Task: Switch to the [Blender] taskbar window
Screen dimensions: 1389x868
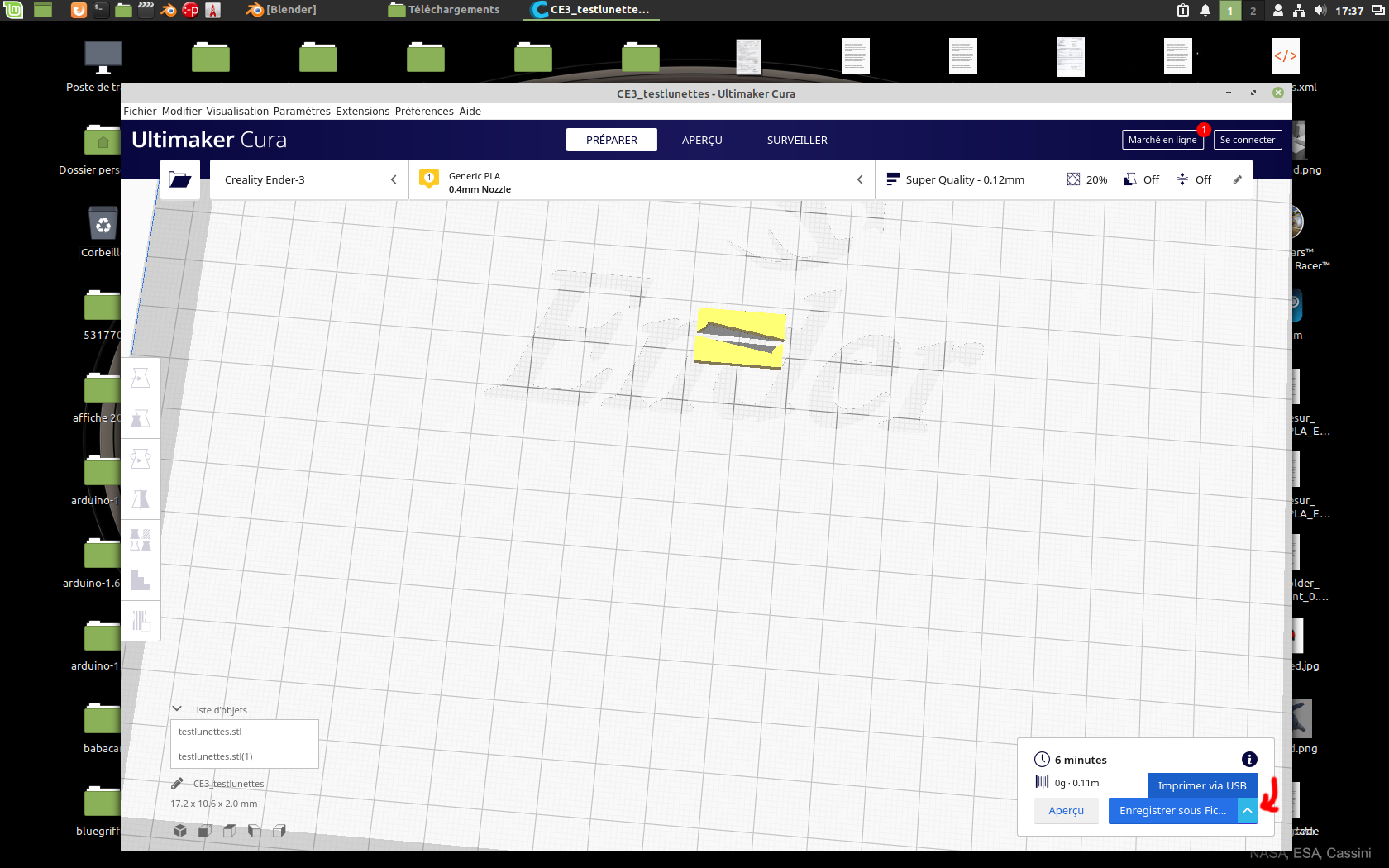Action: pyautogui.click(x=282, y=10)
